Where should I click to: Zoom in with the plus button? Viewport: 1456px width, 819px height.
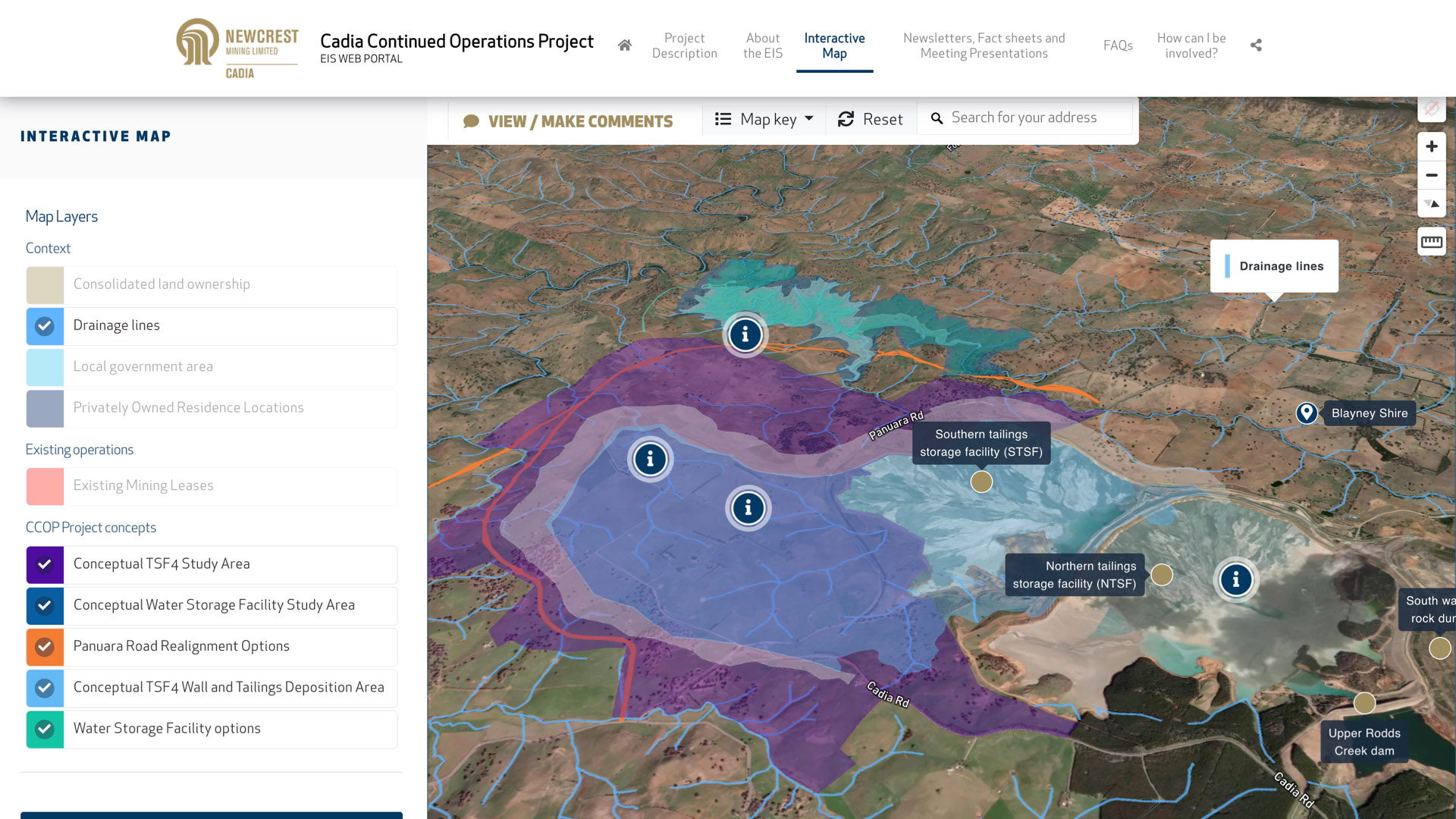(x=1431, y=146)
